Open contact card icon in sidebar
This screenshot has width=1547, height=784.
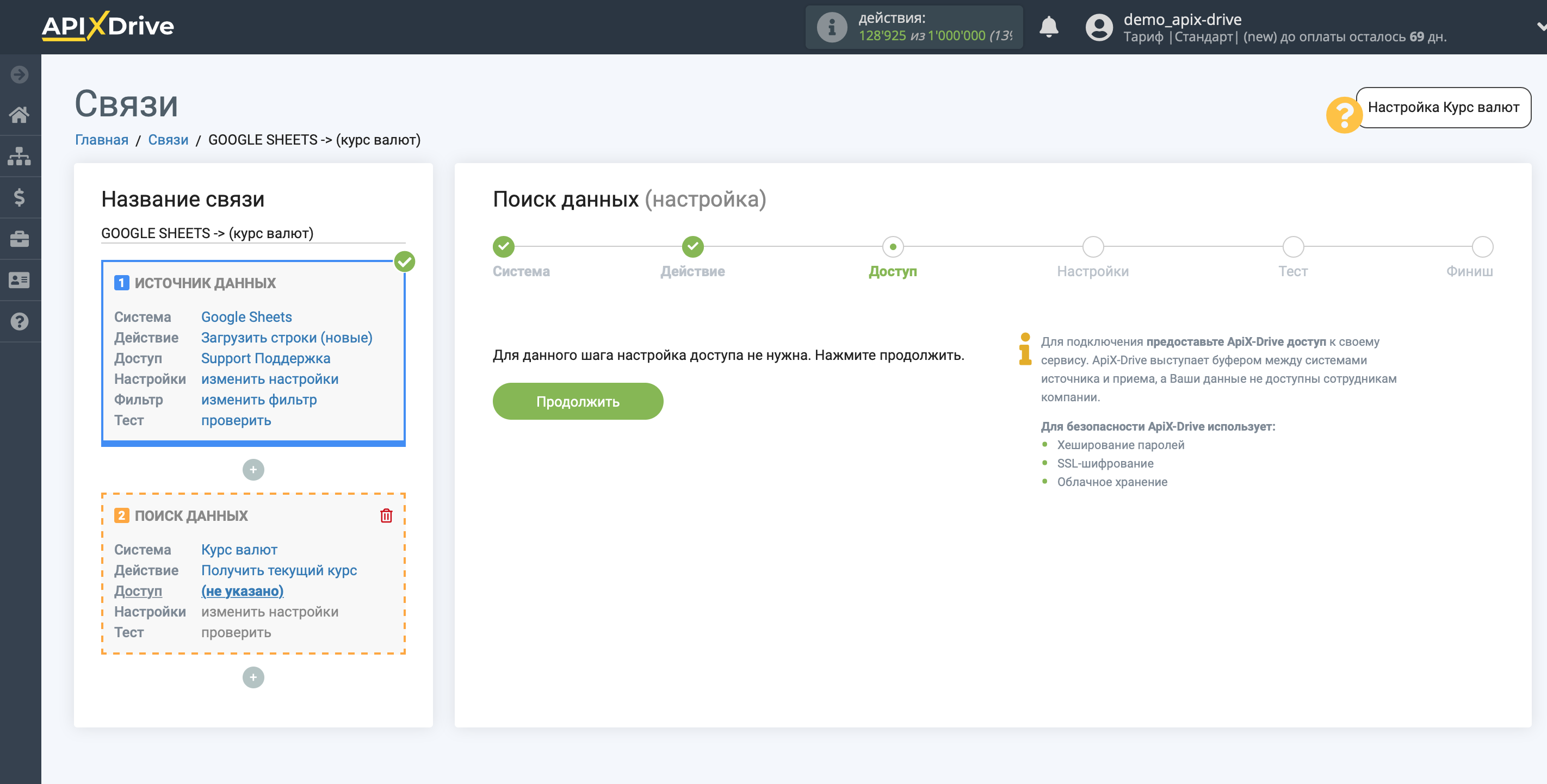click(x=20, y=281)
